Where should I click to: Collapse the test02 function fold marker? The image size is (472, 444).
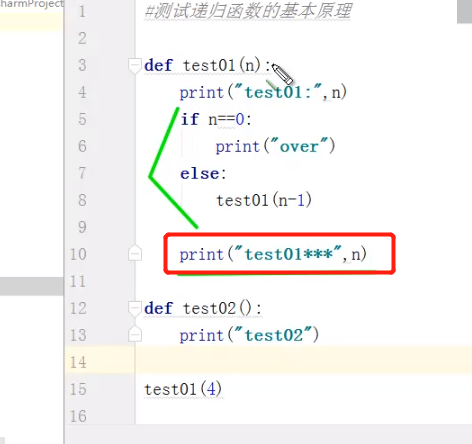coord(135,309)
